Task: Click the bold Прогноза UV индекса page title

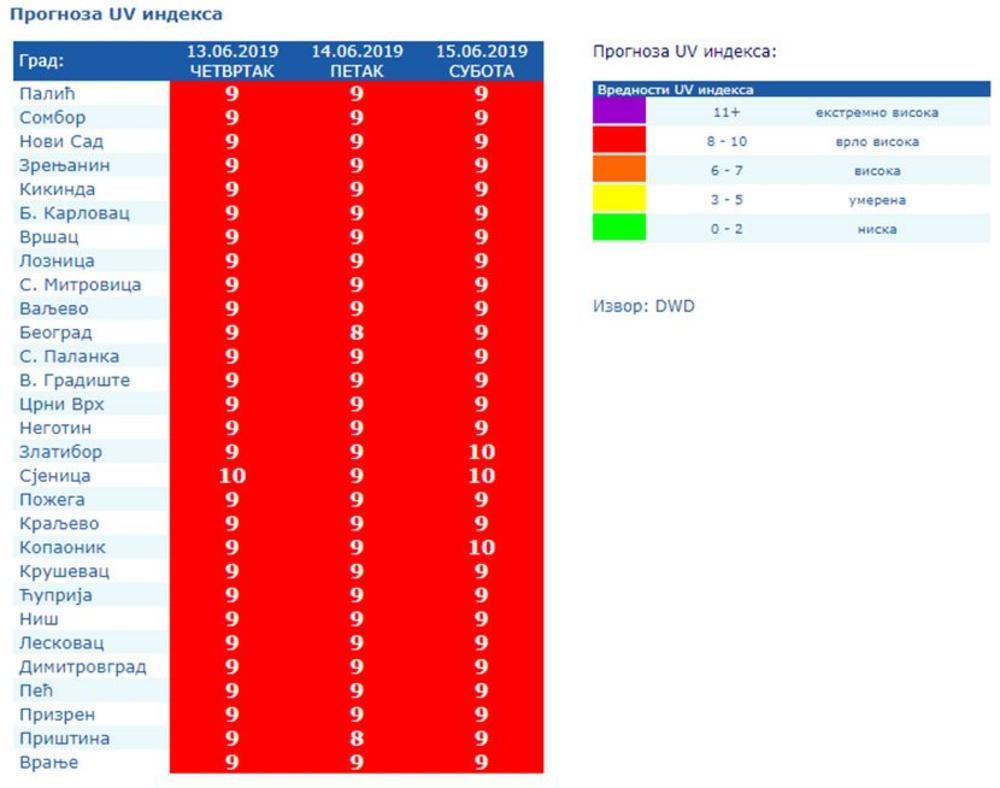Action: pos(116,15)
